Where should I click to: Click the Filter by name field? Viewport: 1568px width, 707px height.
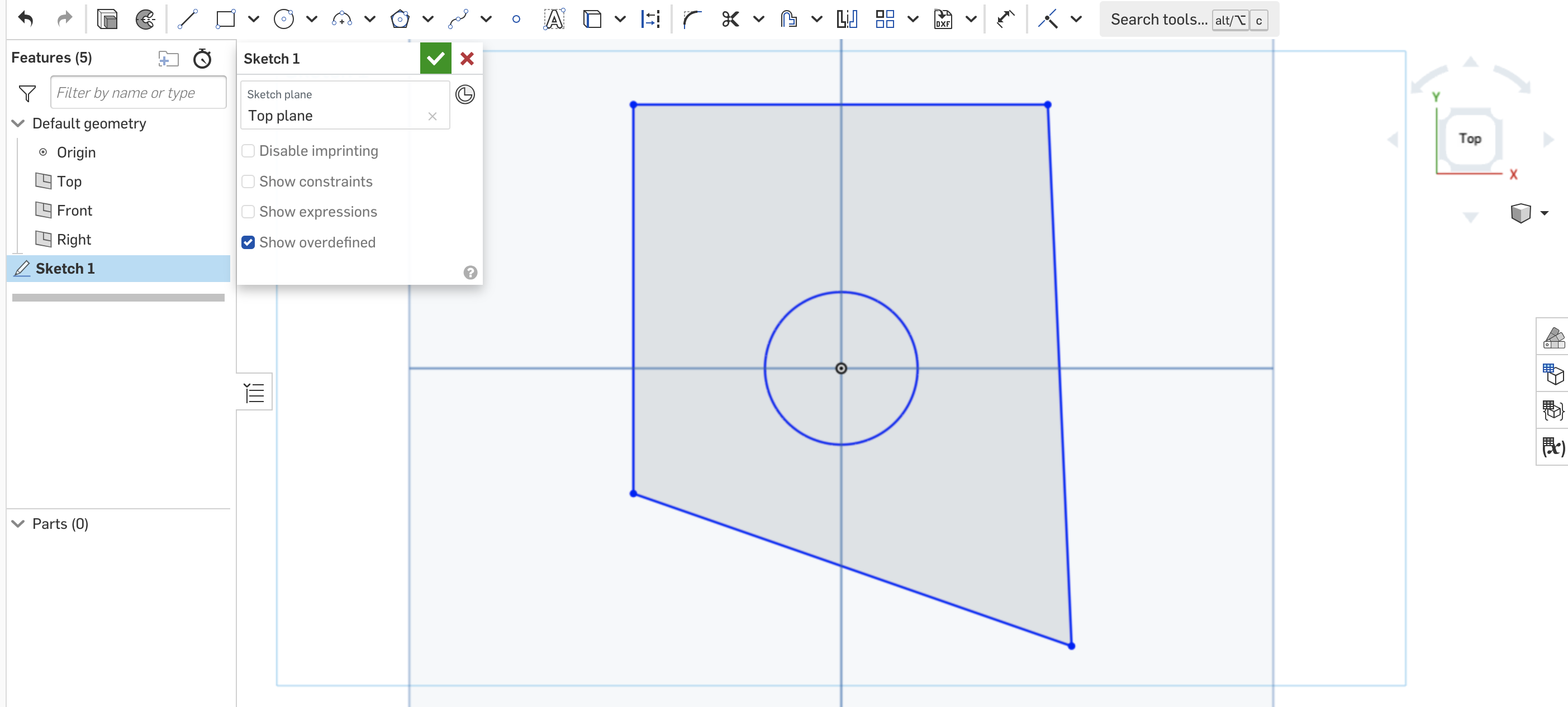pos(138,93)
